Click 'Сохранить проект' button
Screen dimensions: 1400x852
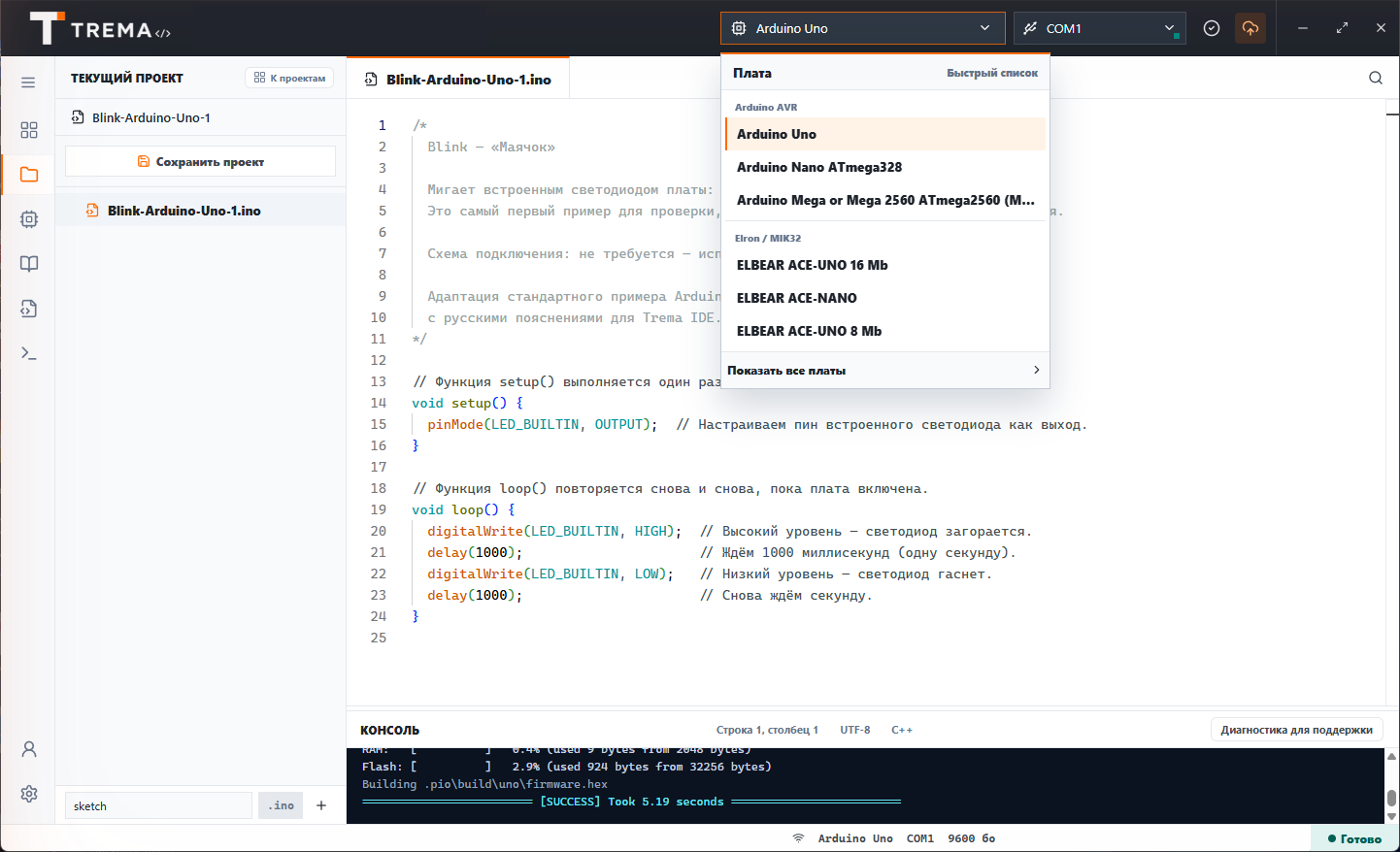200,161
